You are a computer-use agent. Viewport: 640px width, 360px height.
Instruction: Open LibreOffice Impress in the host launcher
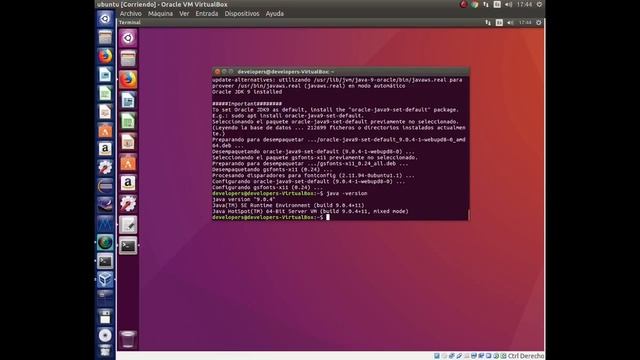tap(105, 112)
